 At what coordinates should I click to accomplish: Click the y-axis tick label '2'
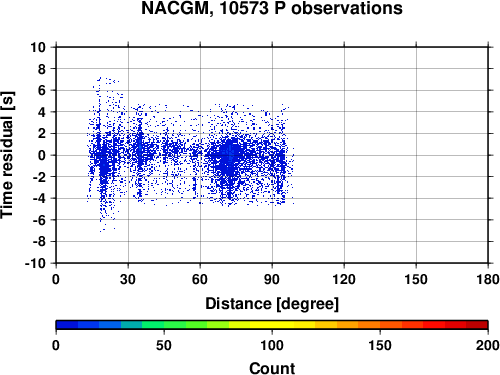pos(42,134)
